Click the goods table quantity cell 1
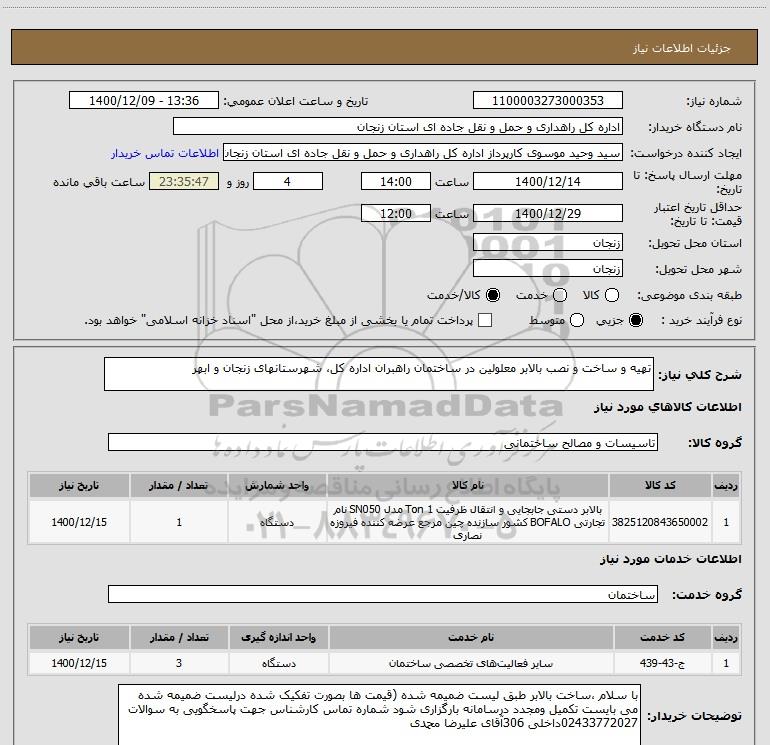Screen dimensions: 770x745 [179, 522]
